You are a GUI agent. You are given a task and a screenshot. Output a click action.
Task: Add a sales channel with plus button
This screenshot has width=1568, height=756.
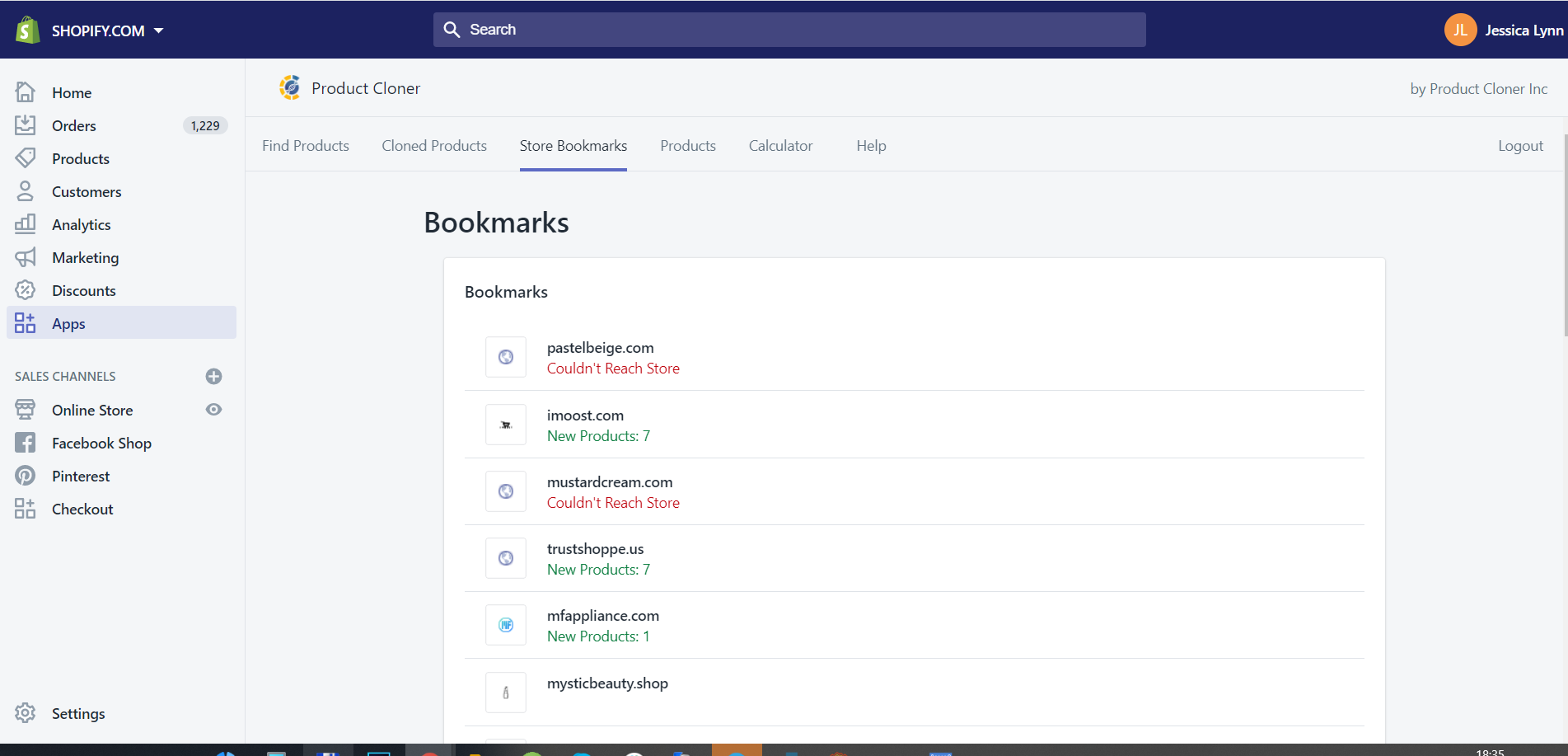click(x=213, y=376)
